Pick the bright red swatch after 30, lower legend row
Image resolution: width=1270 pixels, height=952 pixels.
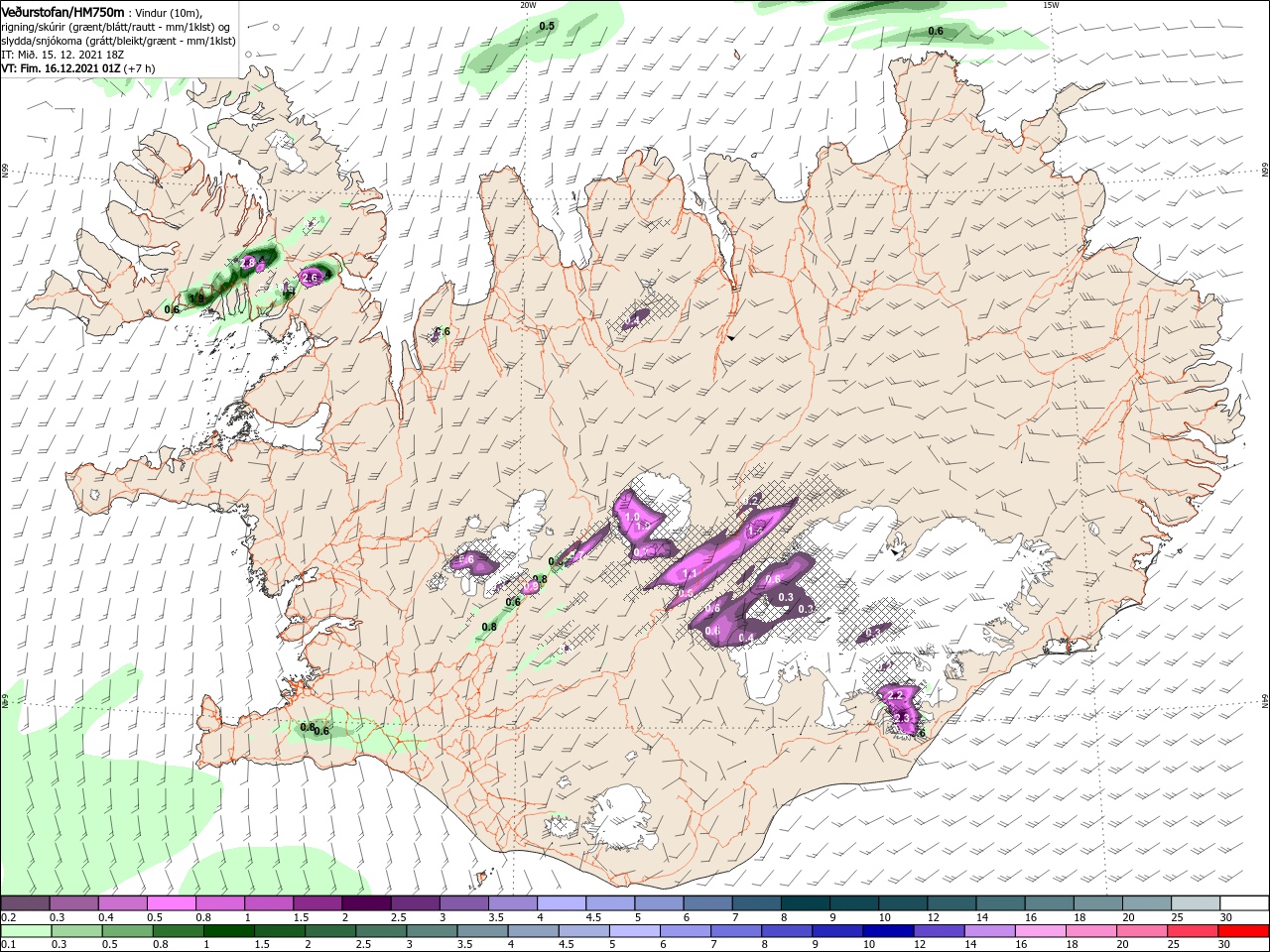[1243, 931]
